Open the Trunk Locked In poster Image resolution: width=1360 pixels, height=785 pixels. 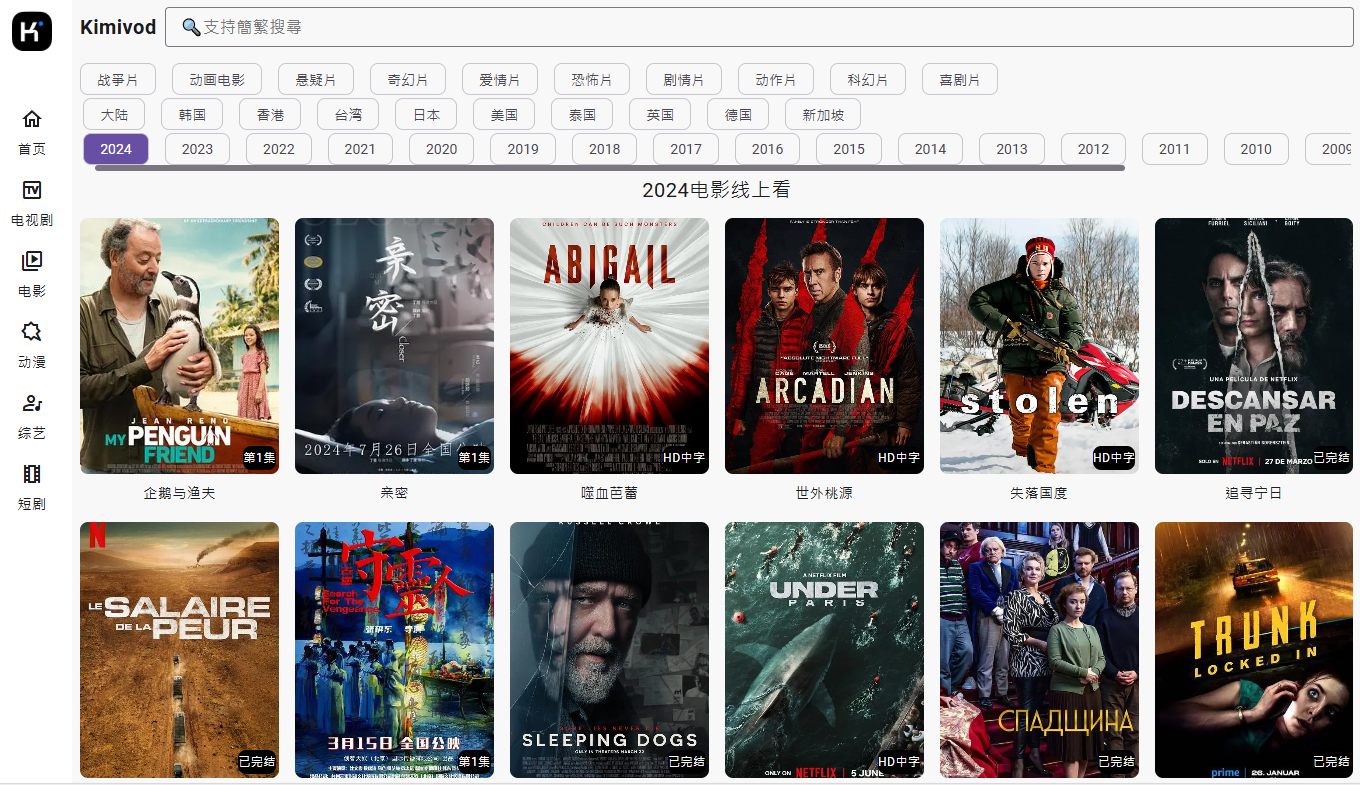1254,650
